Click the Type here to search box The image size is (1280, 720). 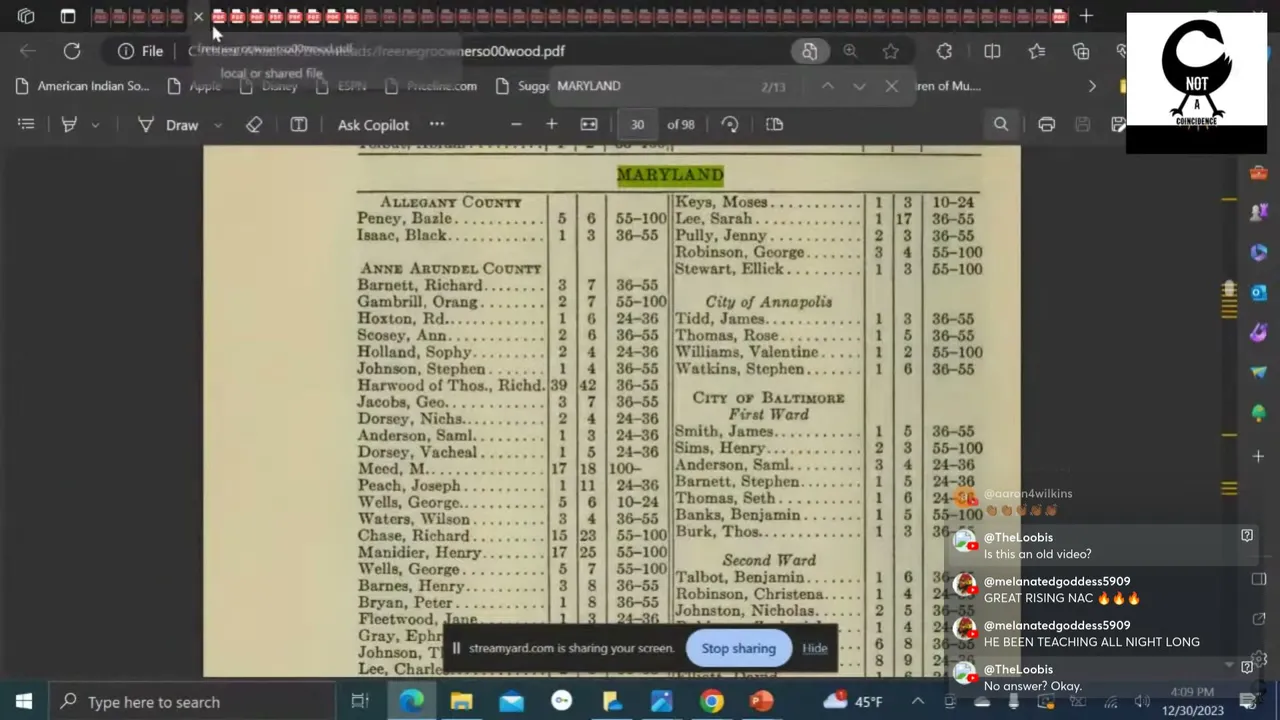(192, 702)
